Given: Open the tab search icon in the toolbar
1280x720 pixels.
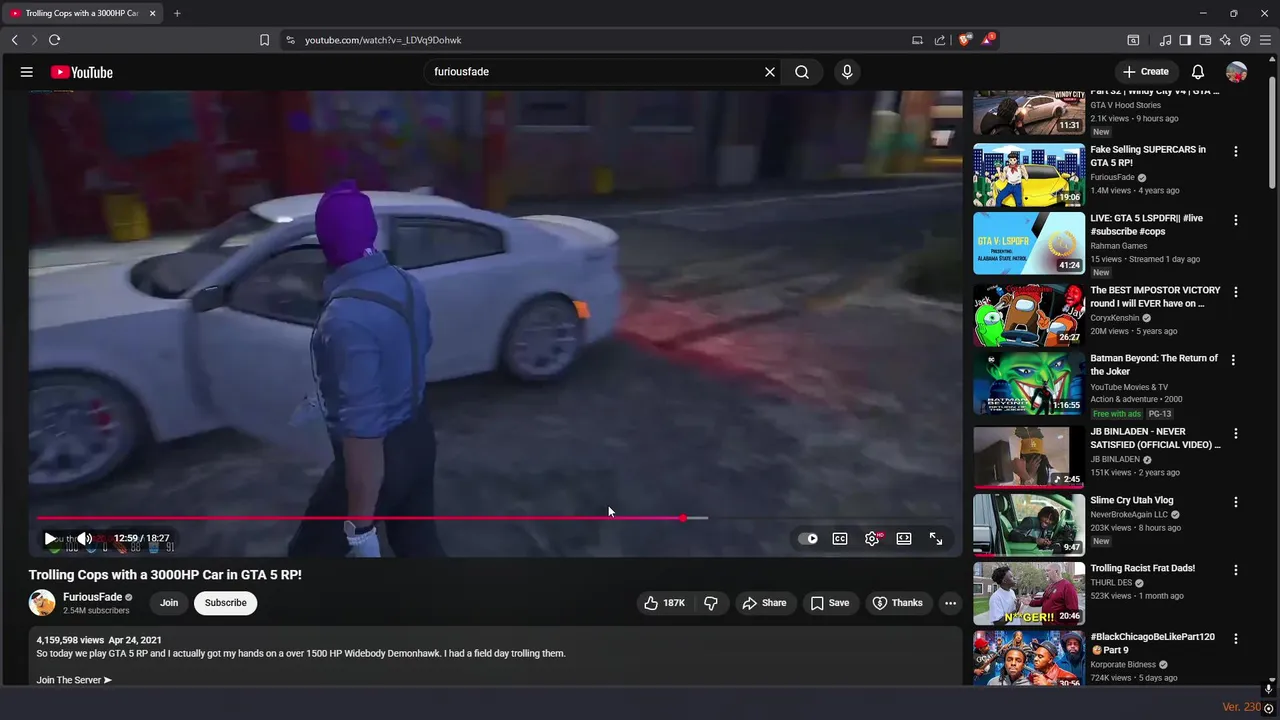Looking at the screenshot, I should point(1133,40).
